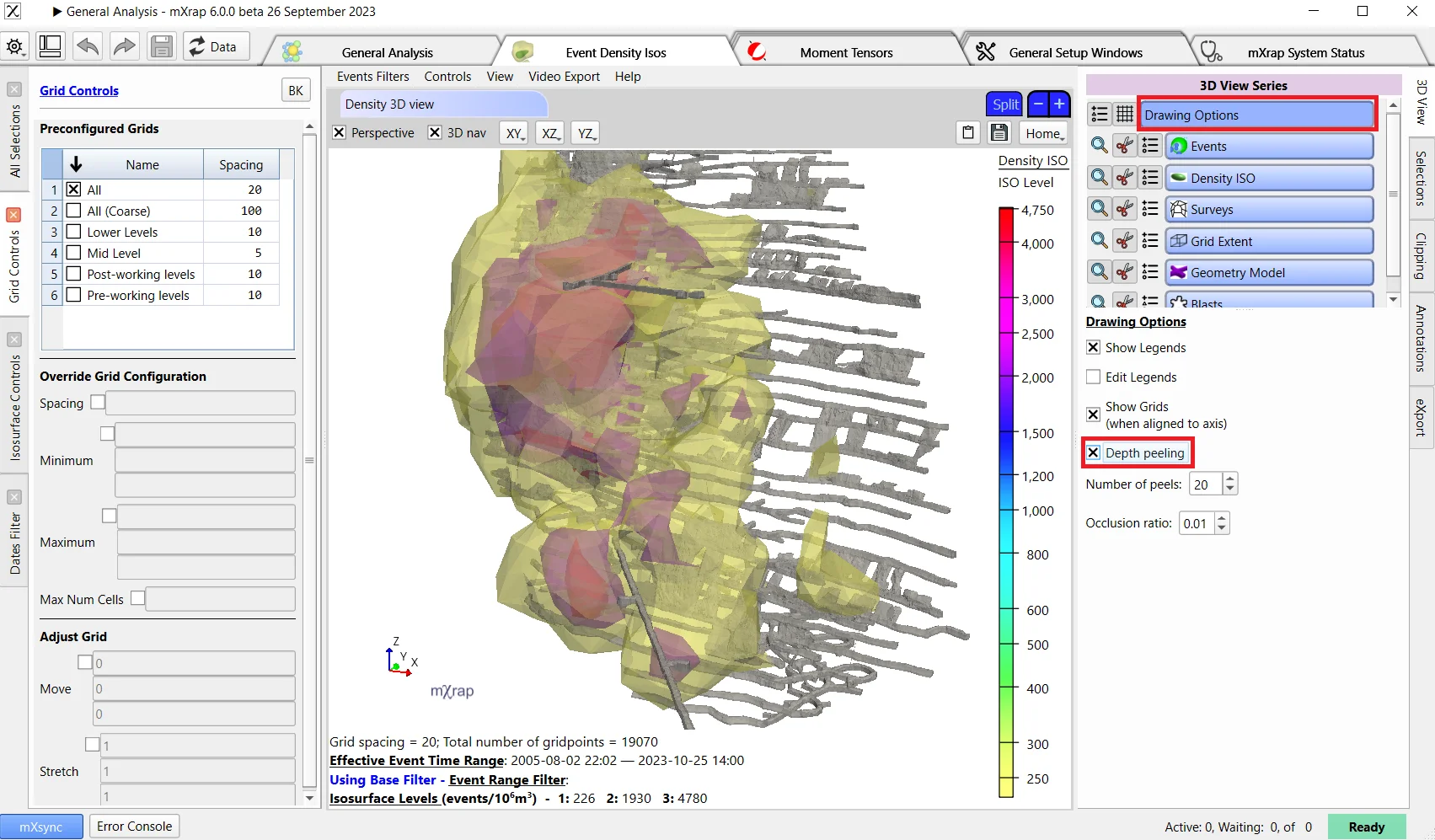Screen dimensions: 1435x840
Task: Switch to the Moment Tensors tab
Action: coord(846,52)
